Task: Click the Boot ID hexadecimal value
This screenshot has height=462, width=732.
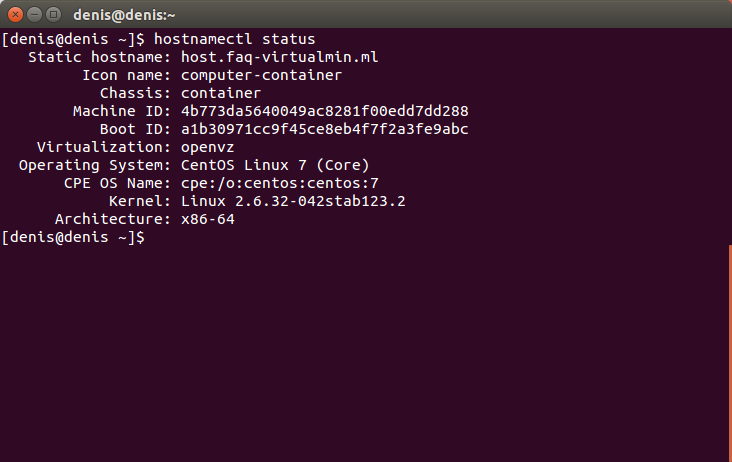Action: [324, 129]
